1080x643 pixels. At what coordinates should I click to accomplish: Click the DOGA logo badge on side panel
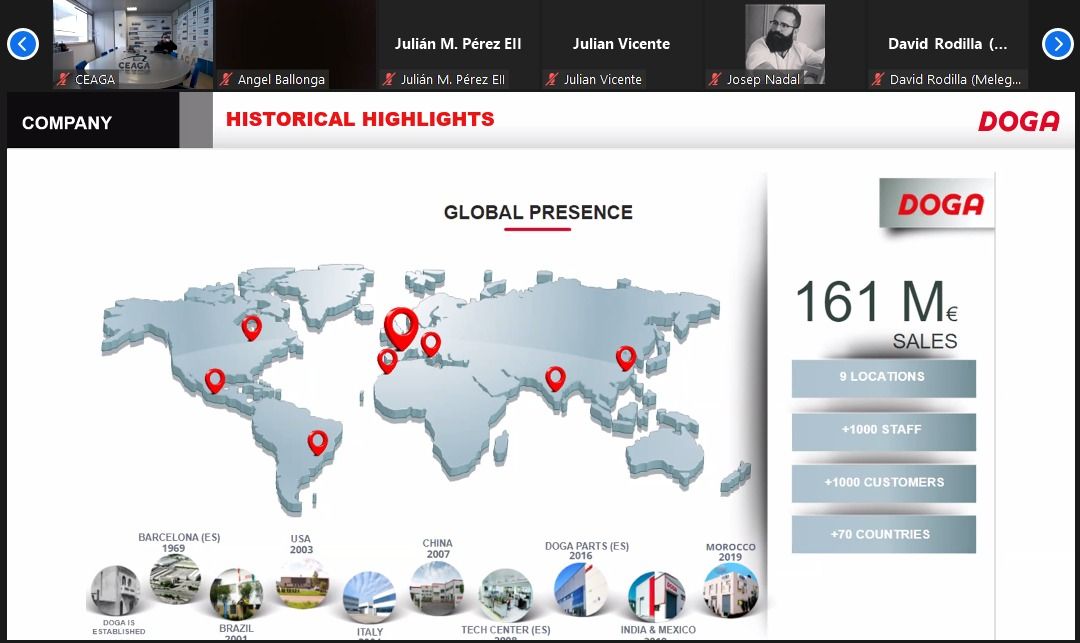coord(937,204)
